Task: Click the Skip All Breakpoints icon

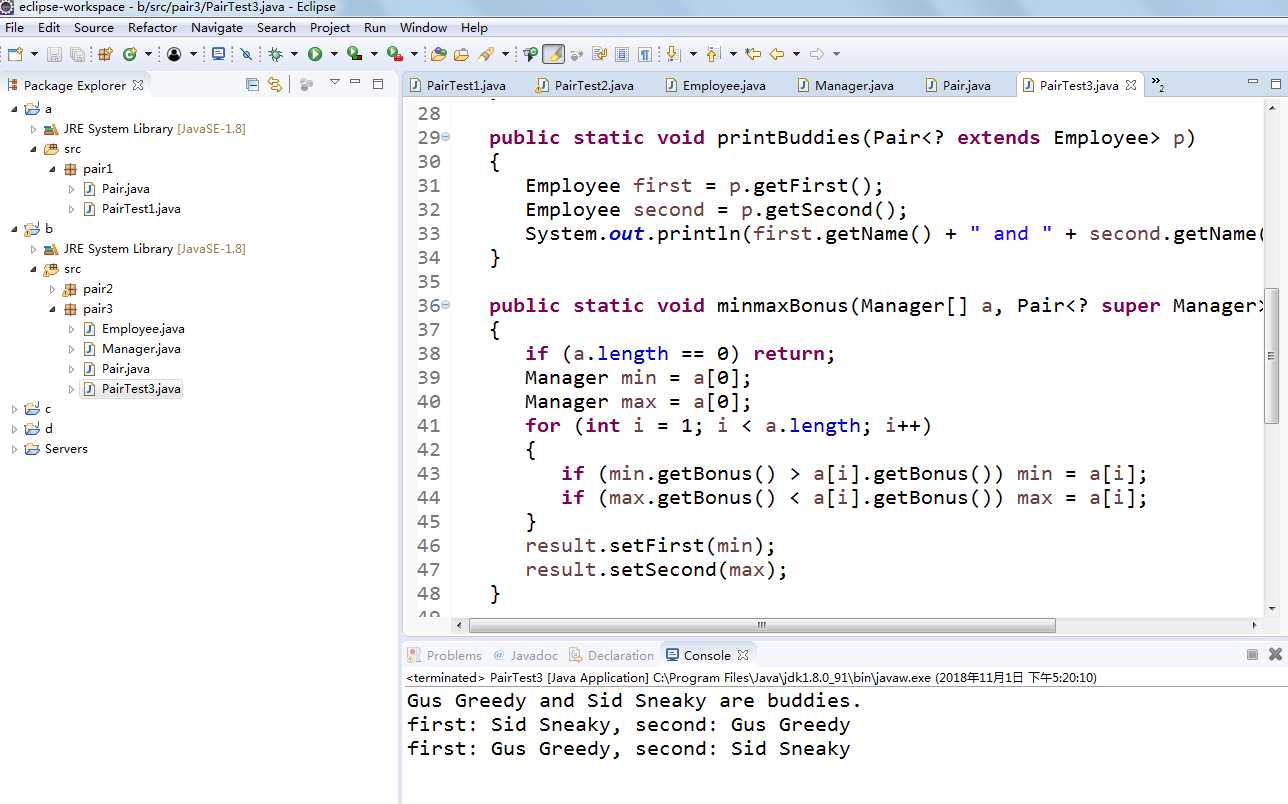Action: pos(246,54)
